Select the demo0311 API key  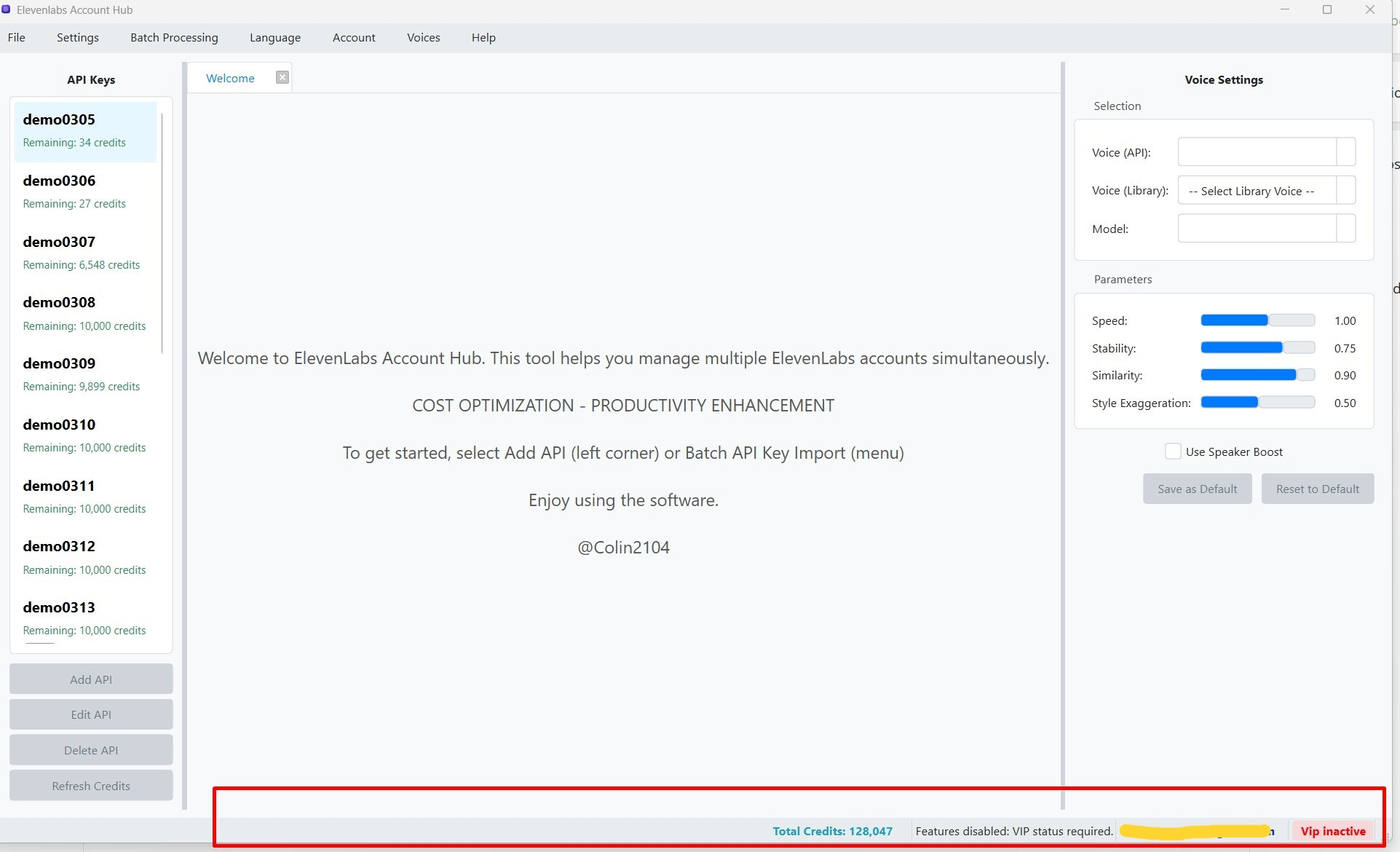click(85, 497)
